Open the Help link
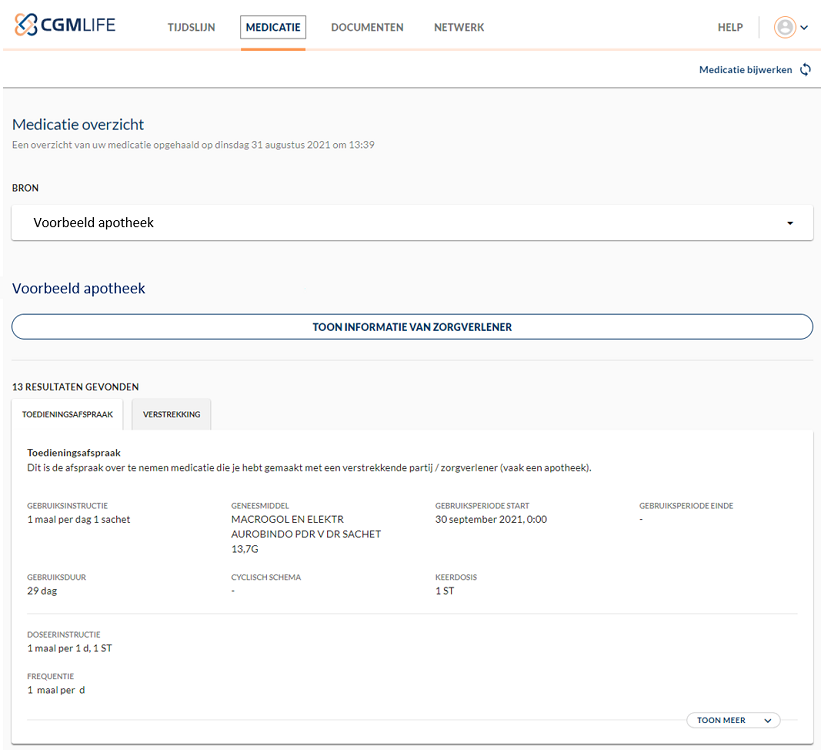 click(x=730, y=27)
